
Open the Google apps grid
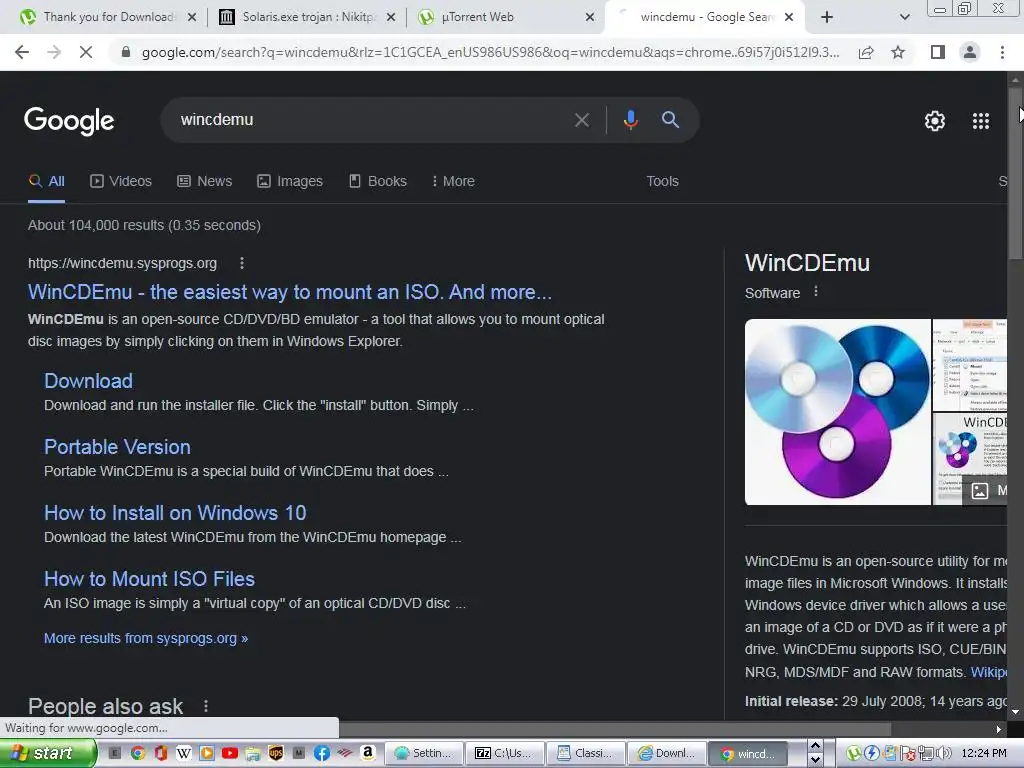981,121
